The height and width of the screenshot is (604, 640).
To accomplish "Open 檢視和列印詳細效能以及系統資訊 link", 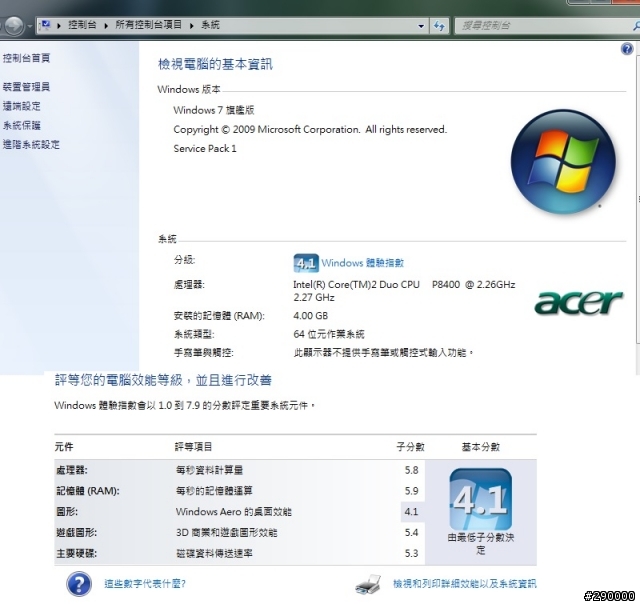I will click(464, 584).
